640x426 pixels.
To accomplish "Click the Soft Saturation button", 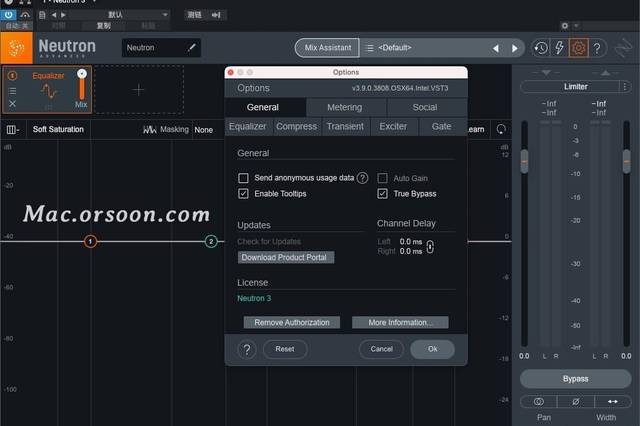I will click(x=58, y=129).
